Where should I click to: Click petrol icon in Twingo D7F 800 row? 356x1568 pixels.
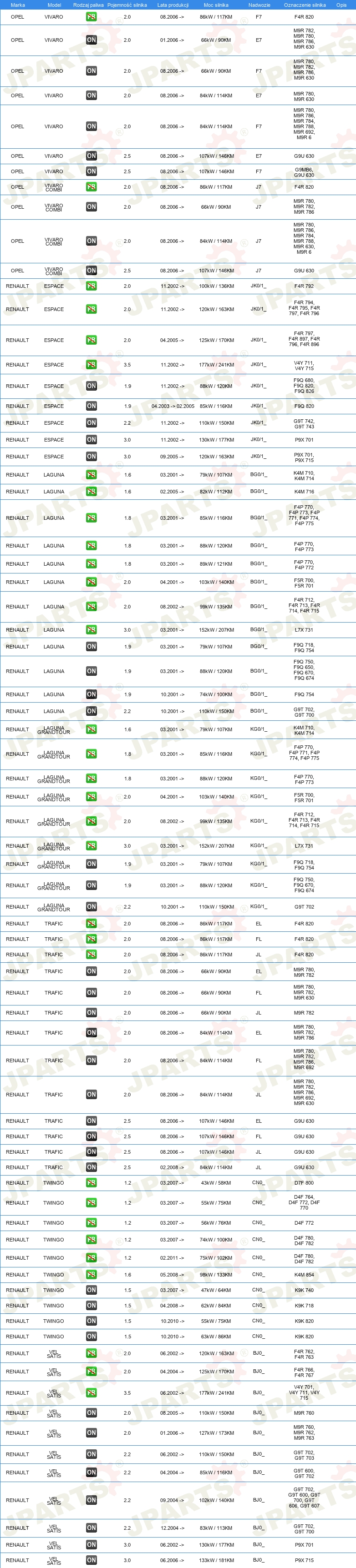pos(92,1183)
